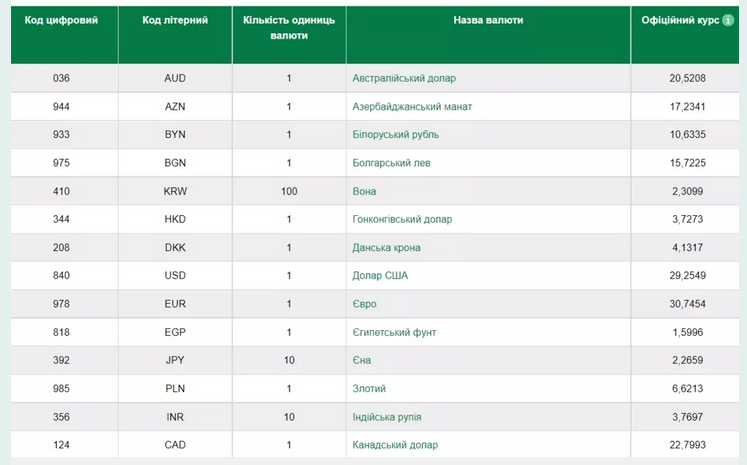Image resolution: width=747 pixels, height=465 pixels.
Task: Open the Азербайджанський манат link
Action: [x=412, y=106]
